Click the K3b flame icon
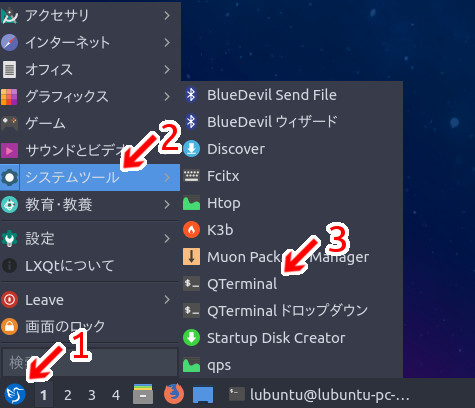 (x=191, y=230)
